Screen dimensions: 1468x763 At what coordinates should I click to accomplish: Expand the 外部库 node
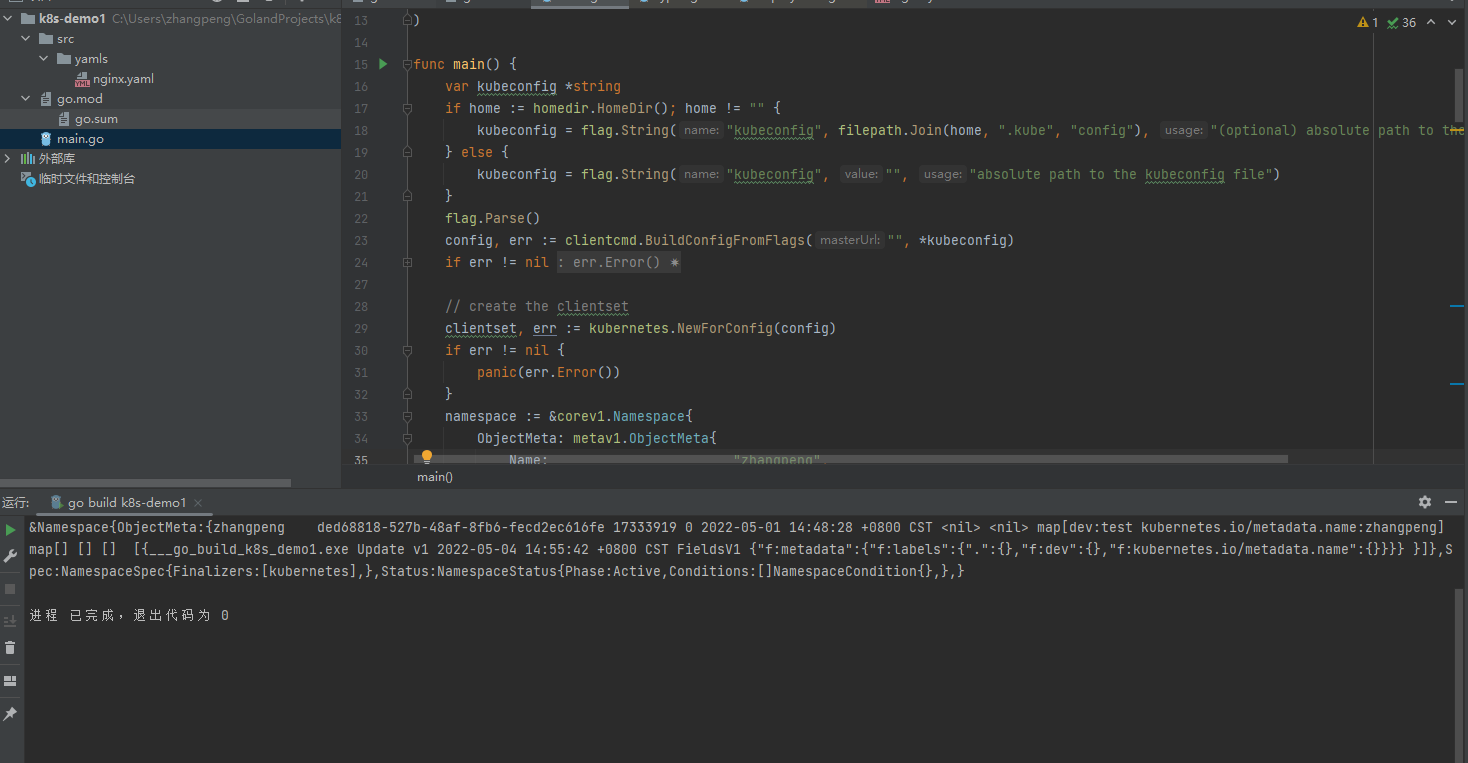pyautogui.click(x=8, y=159)
